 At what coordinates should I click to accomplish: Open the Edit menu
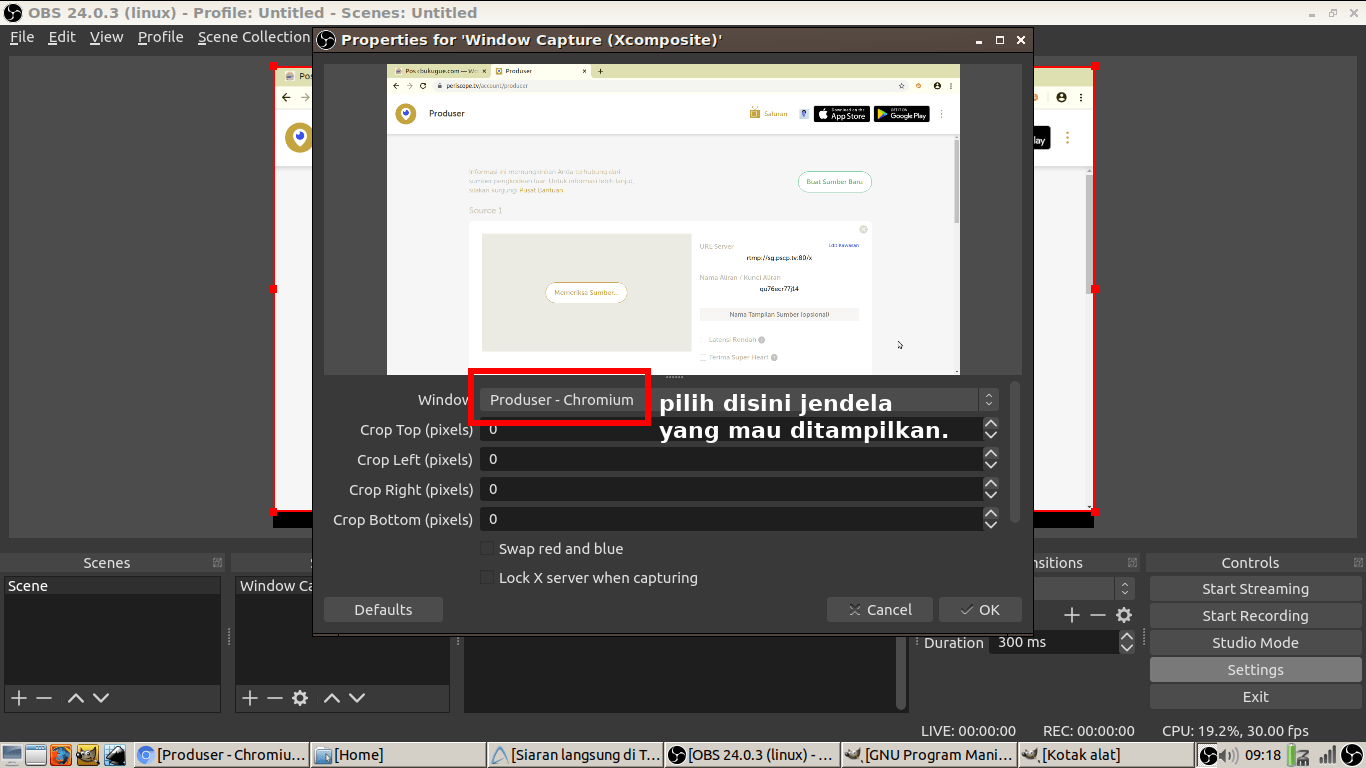click(x=62, y=37)
